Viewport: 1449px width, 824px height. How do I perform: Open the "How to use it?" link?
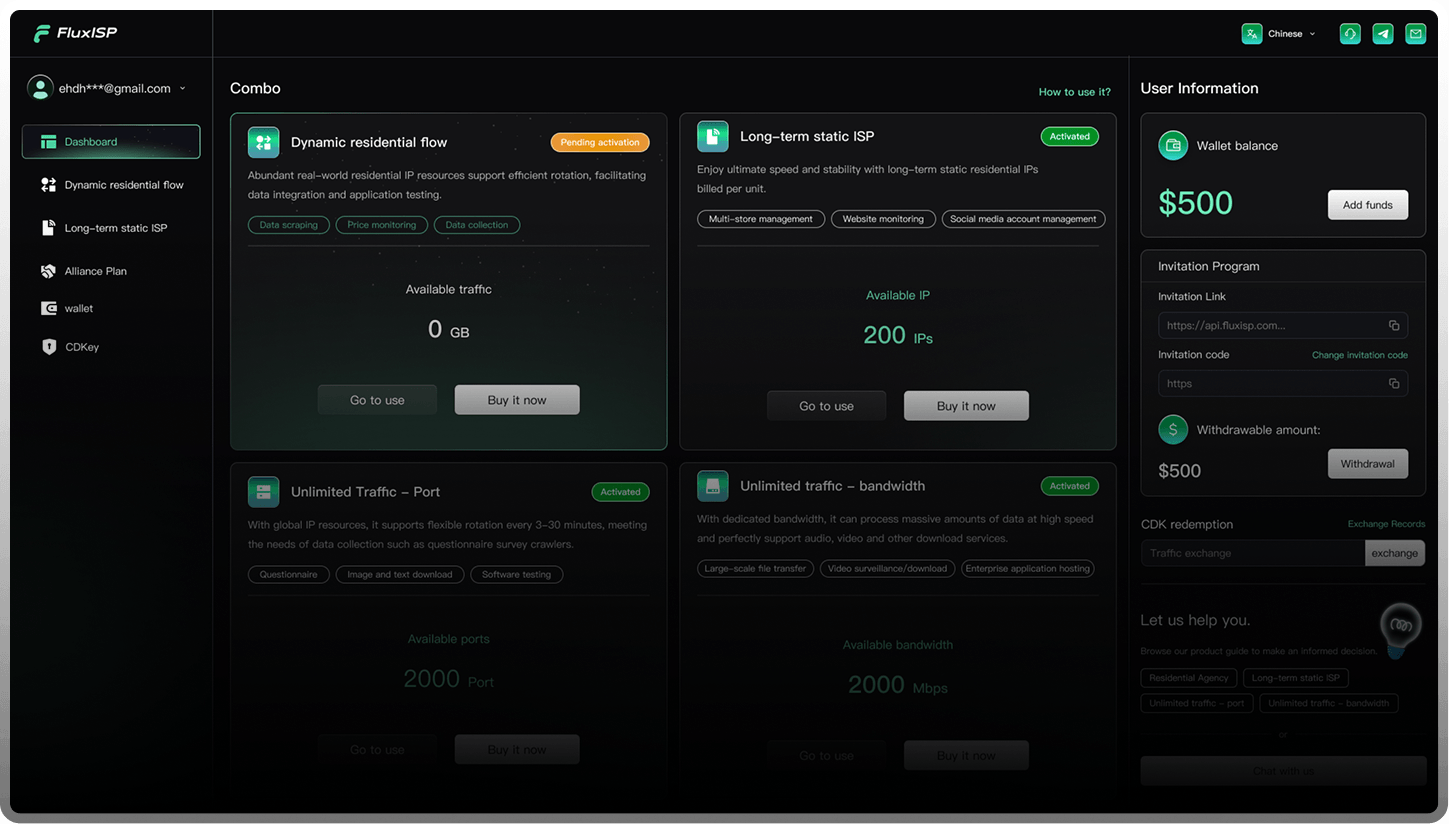[1074, 92]
